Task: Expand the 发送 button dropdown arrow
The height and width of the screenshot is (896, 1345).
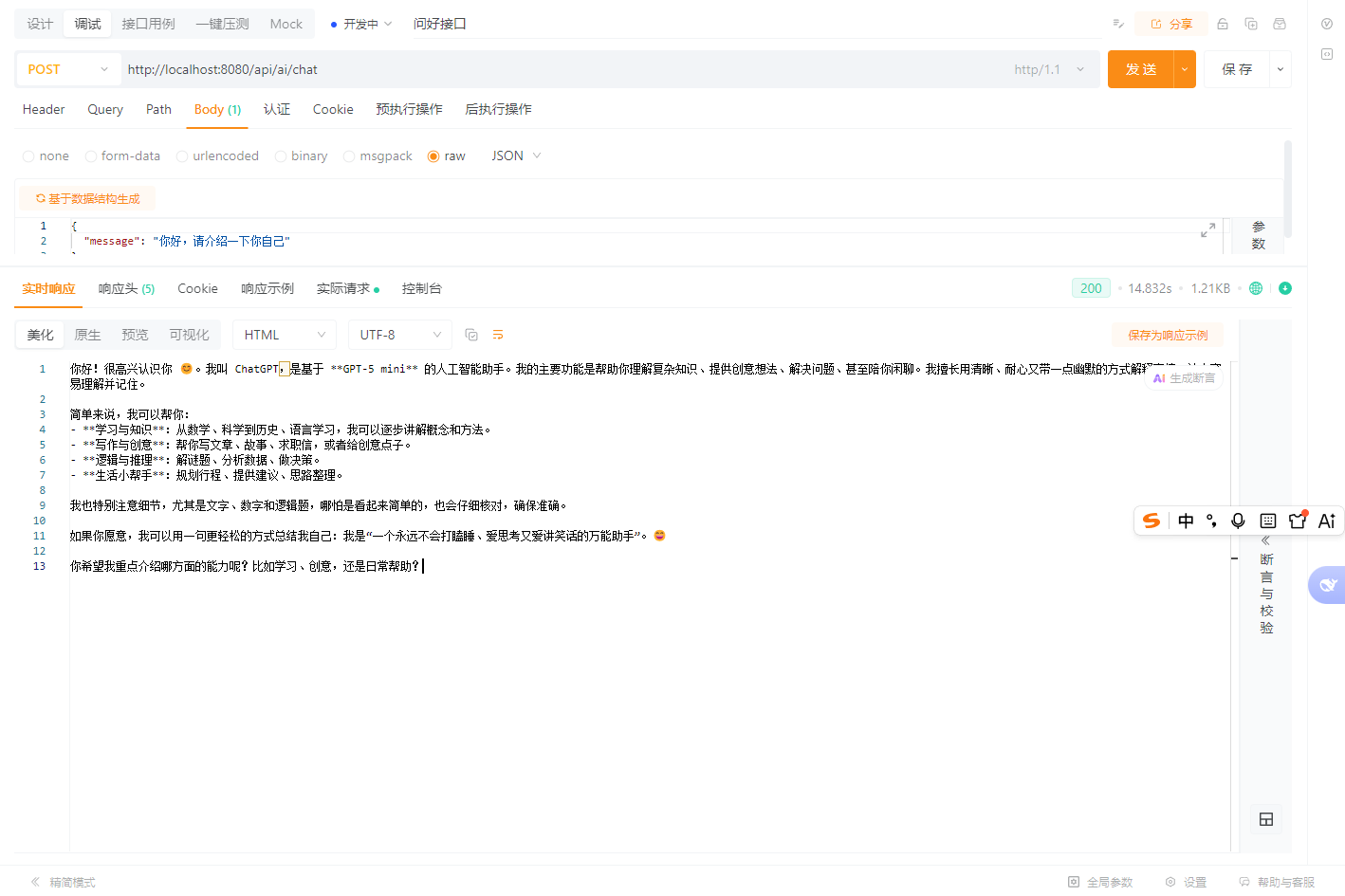Action: coord(1185,69)
